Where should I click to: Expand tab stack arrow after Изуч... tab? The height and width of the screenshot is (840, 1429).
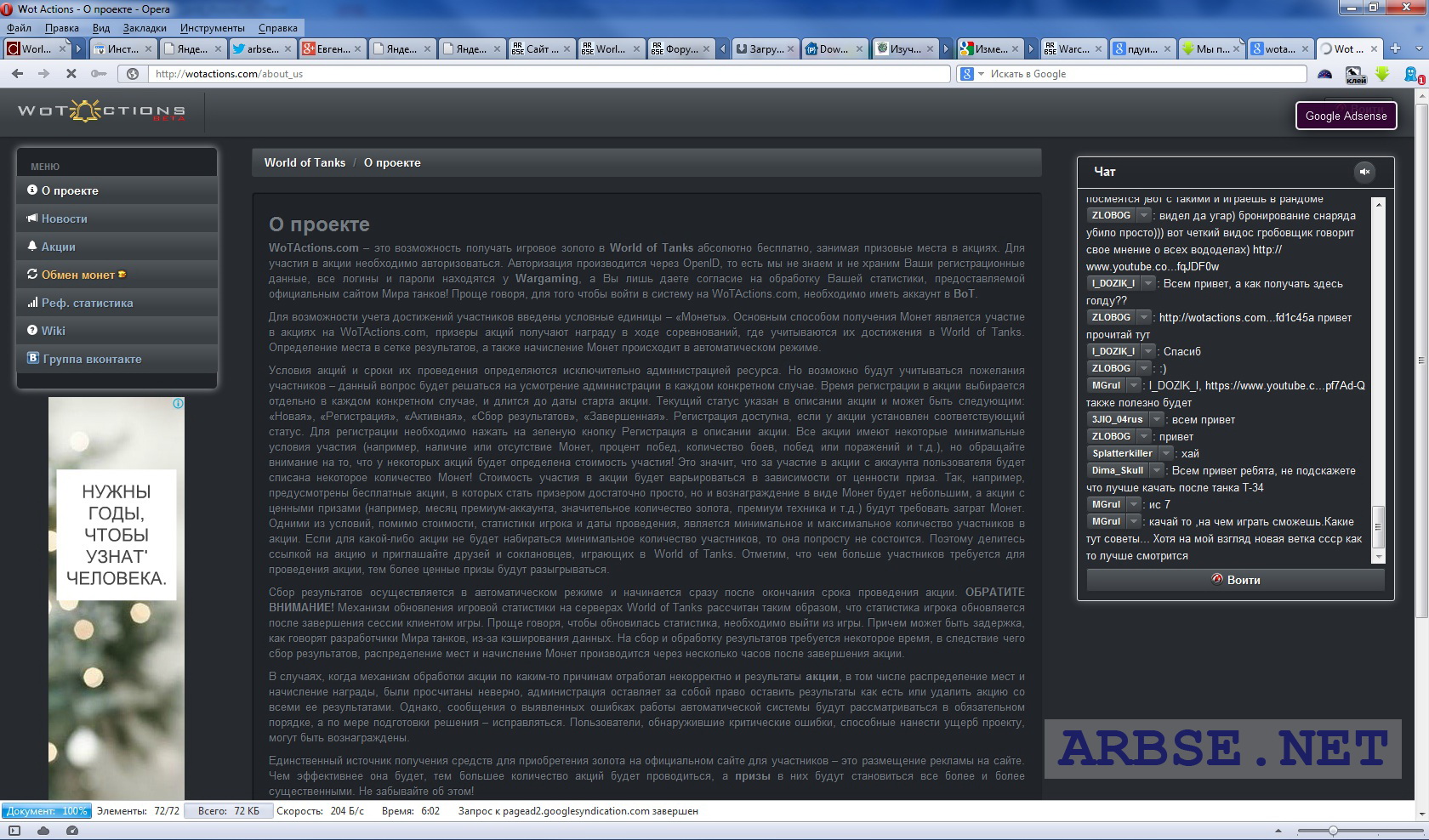point(946,49)
